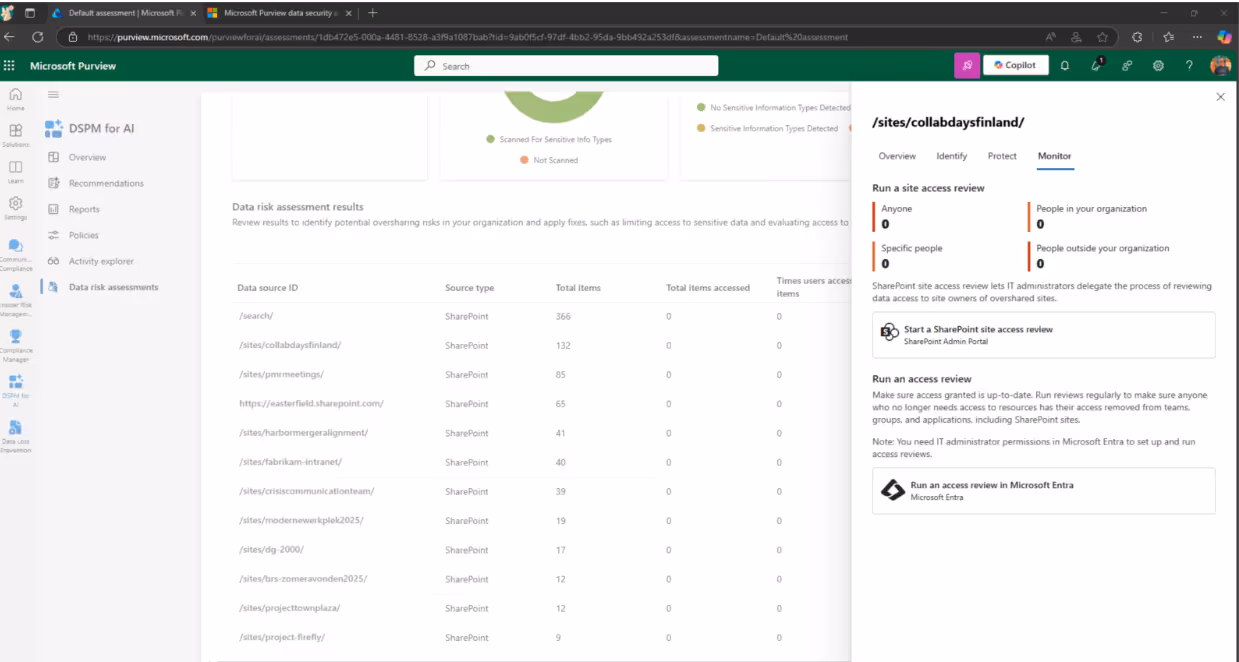This screenshot has width=1239, height=662.
Task: Open a new browser tab
Action: tap(373, 13)
